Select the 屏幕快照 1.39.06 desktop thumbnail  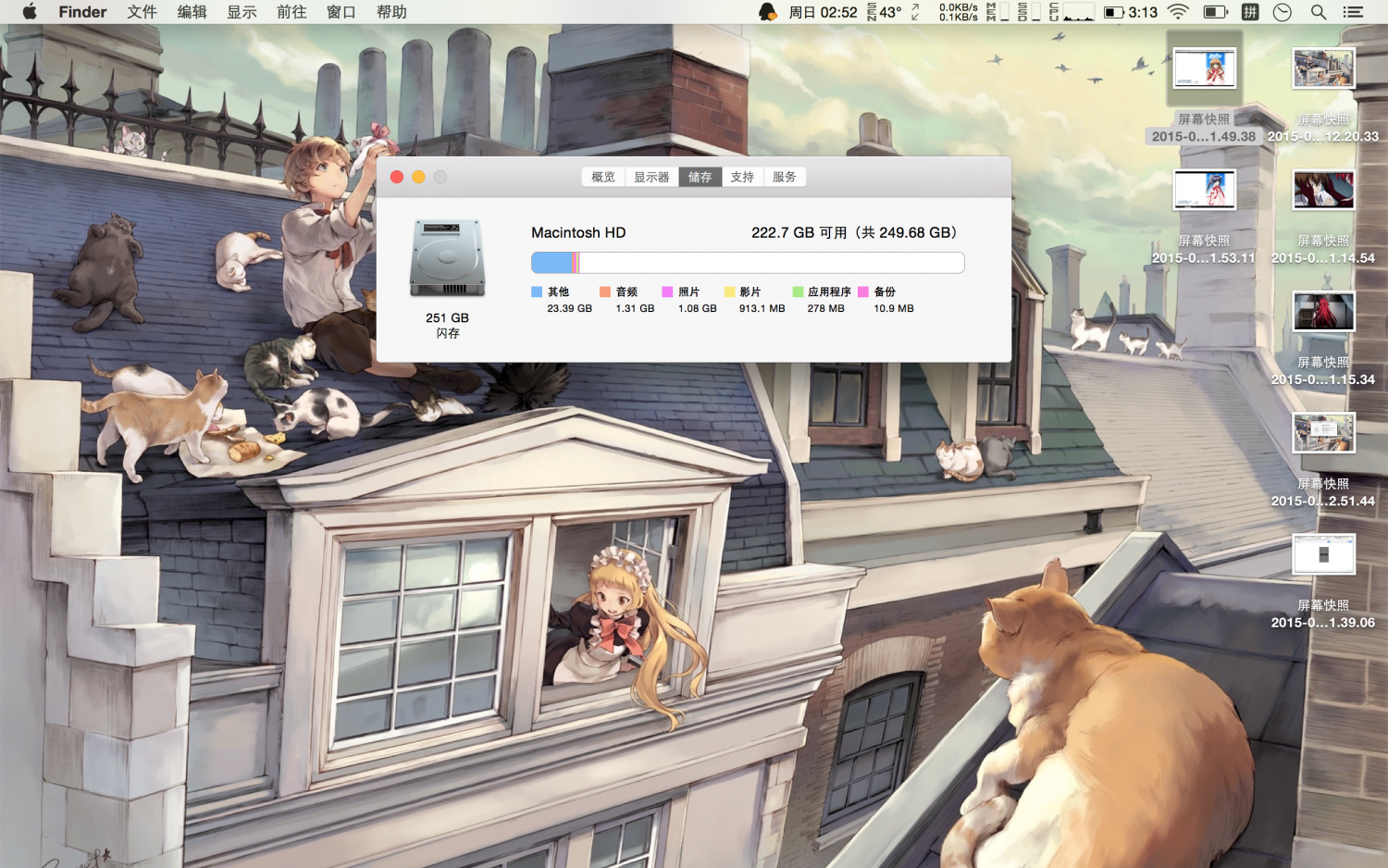(x=1323, y=553)
